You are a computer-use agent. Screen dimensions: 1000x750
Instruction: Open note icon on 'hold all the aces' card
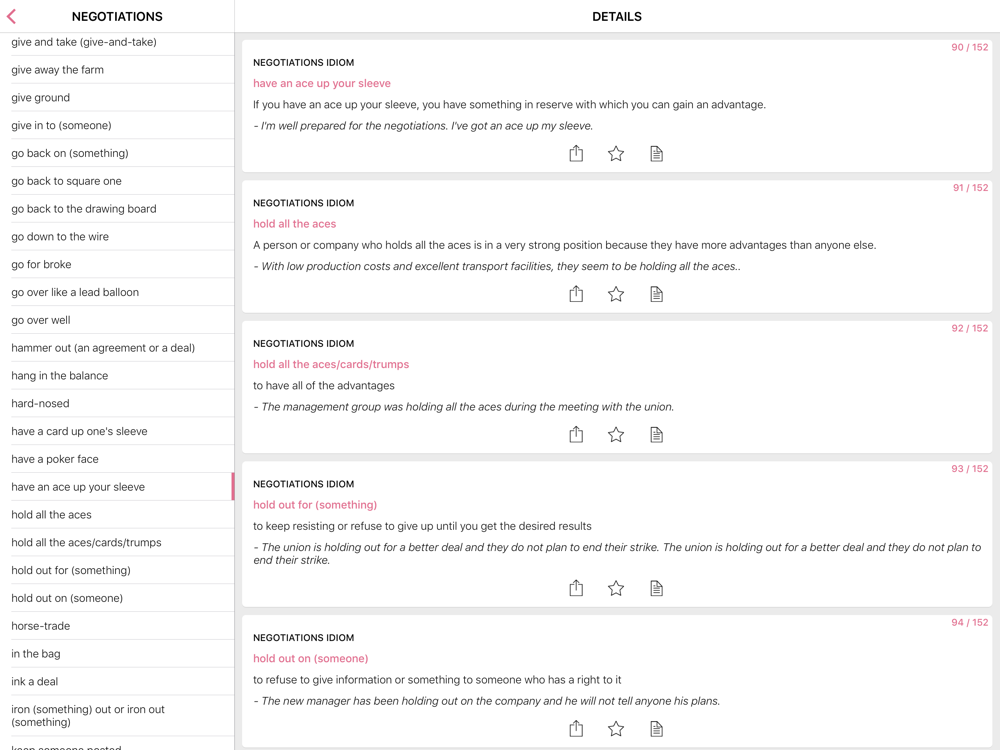(656, 294)
